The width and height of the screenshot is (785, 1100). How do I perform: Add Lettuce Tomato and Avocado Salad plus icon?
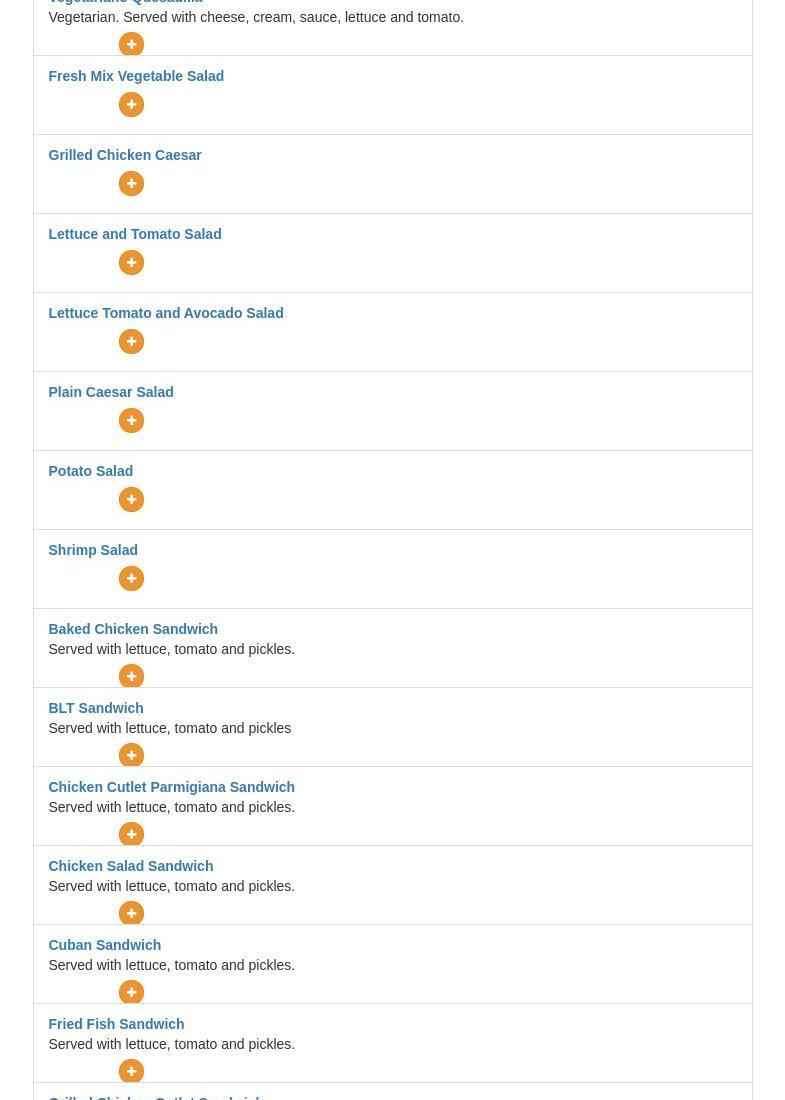(131, 342)
